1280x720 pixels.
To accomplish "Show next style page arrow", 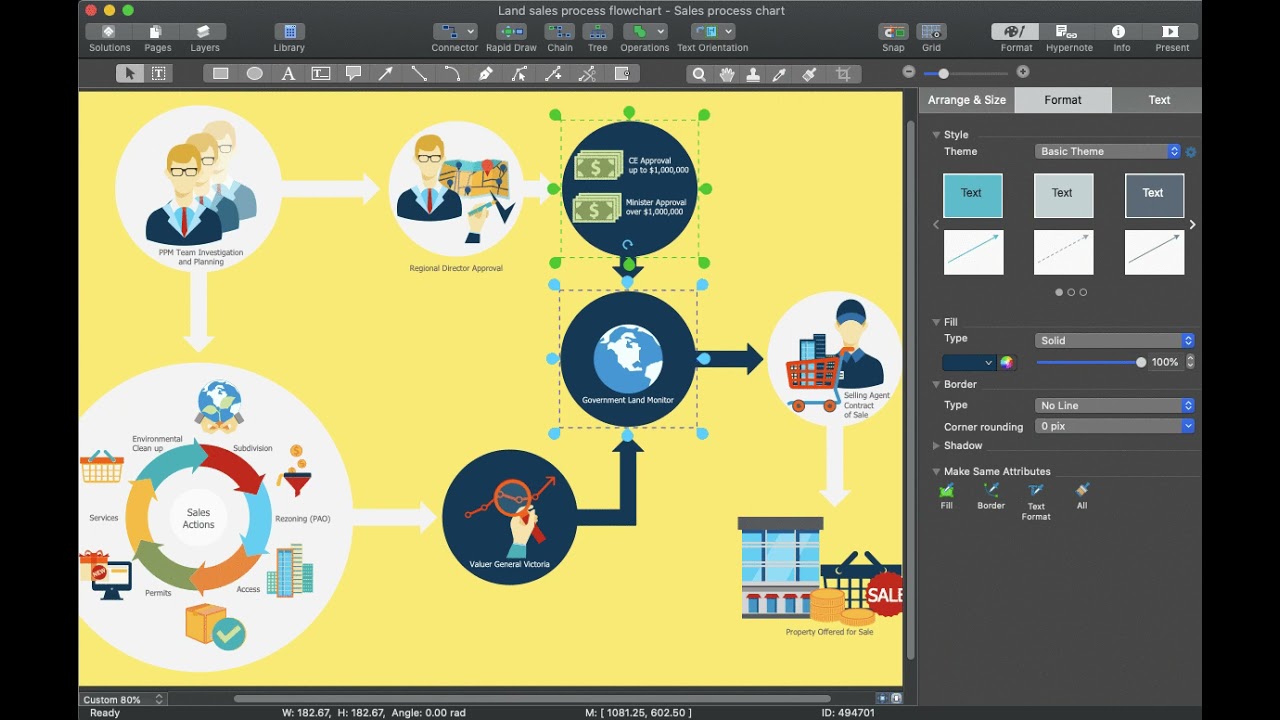I will [x=1192, y=225].
